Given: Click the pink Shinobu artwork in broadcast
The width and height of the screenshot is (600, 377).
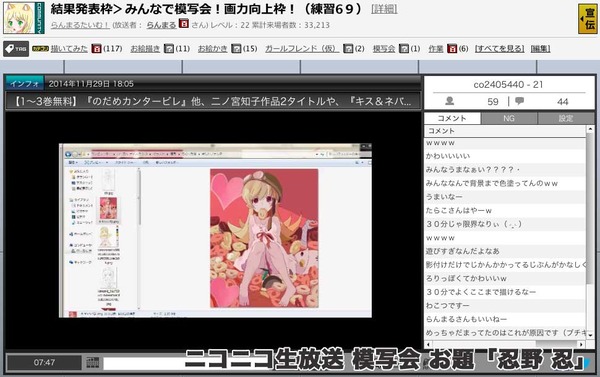Looking at the screenshot, I should (264, 238).
